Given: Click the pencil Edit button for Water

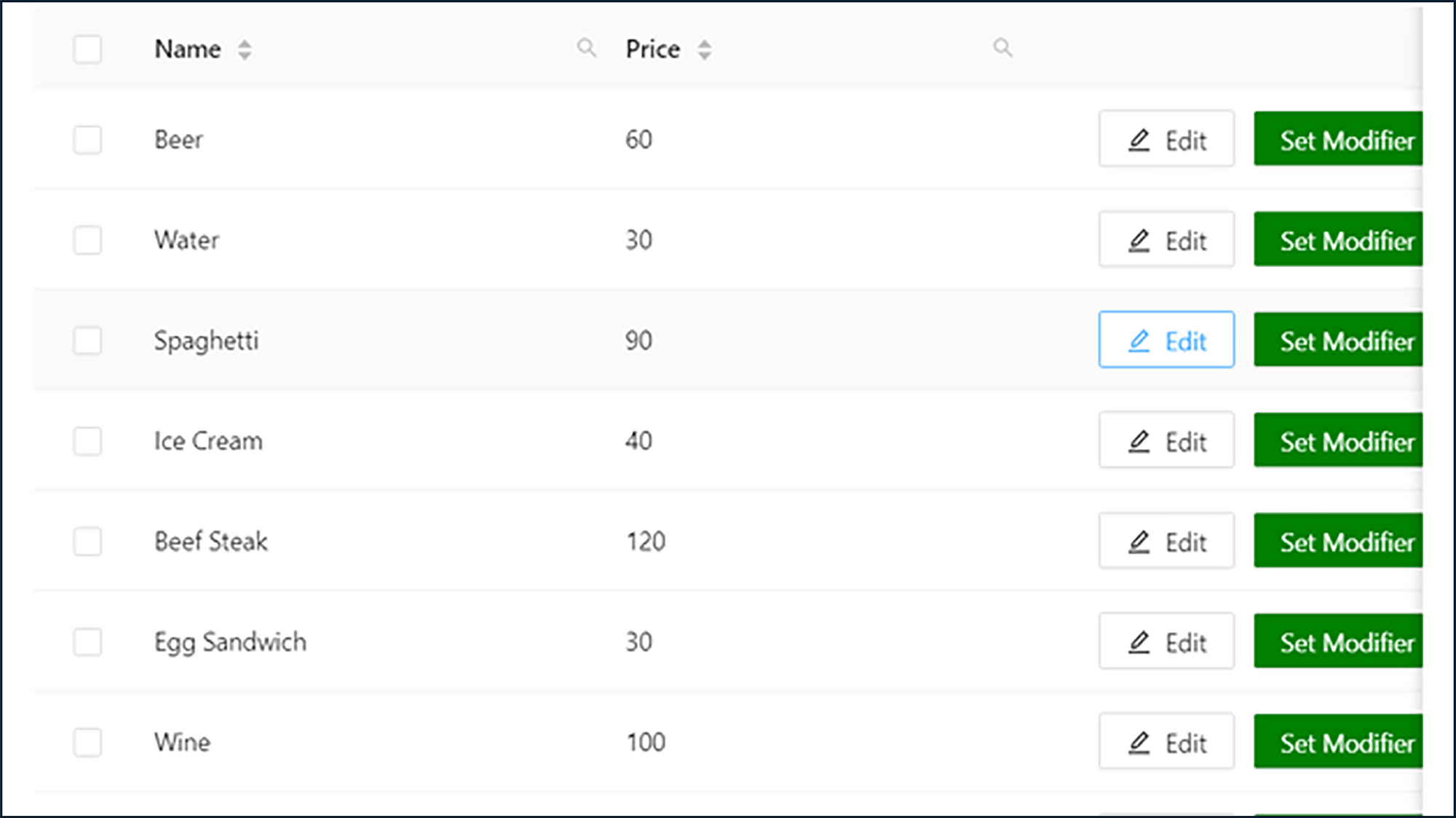Looking at the screenshot, I should [1166, 239].
